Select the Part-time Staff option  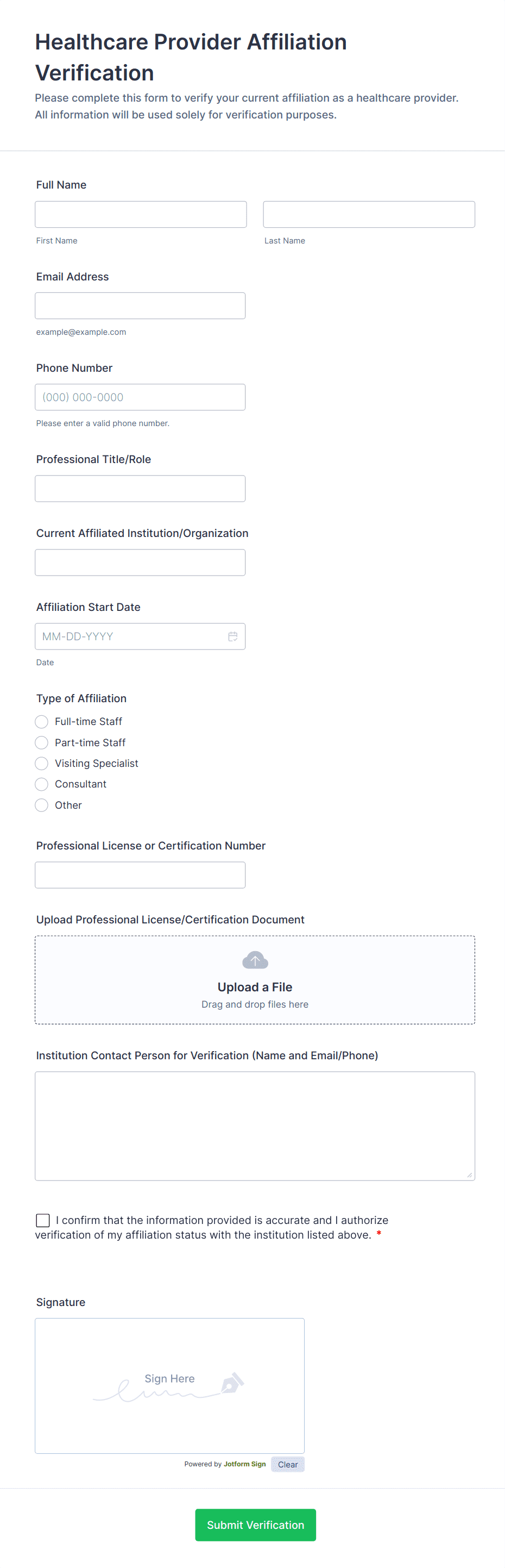pos(41,742)
